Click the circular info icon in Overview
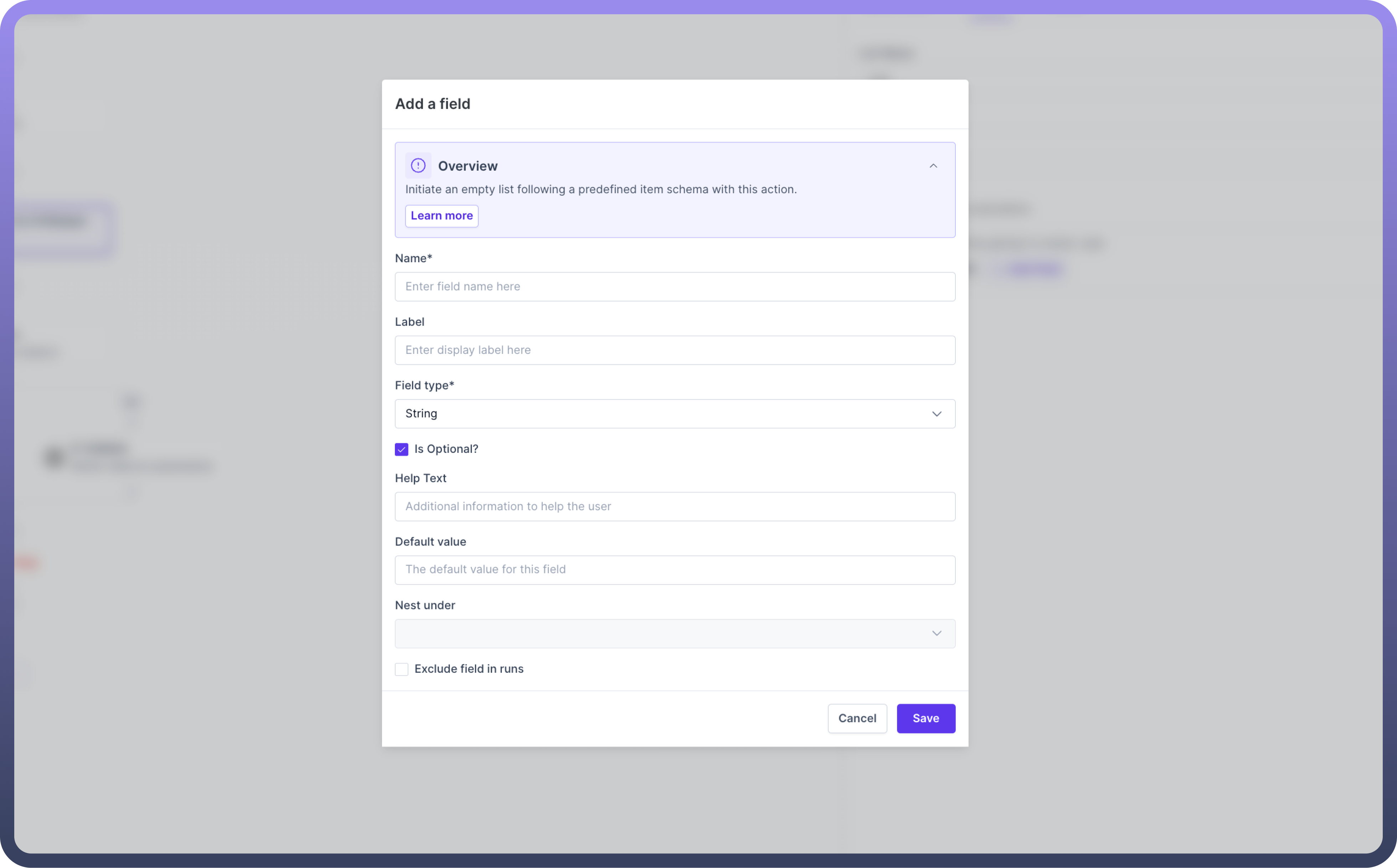Screen dimensions: 1397x868 418,165
